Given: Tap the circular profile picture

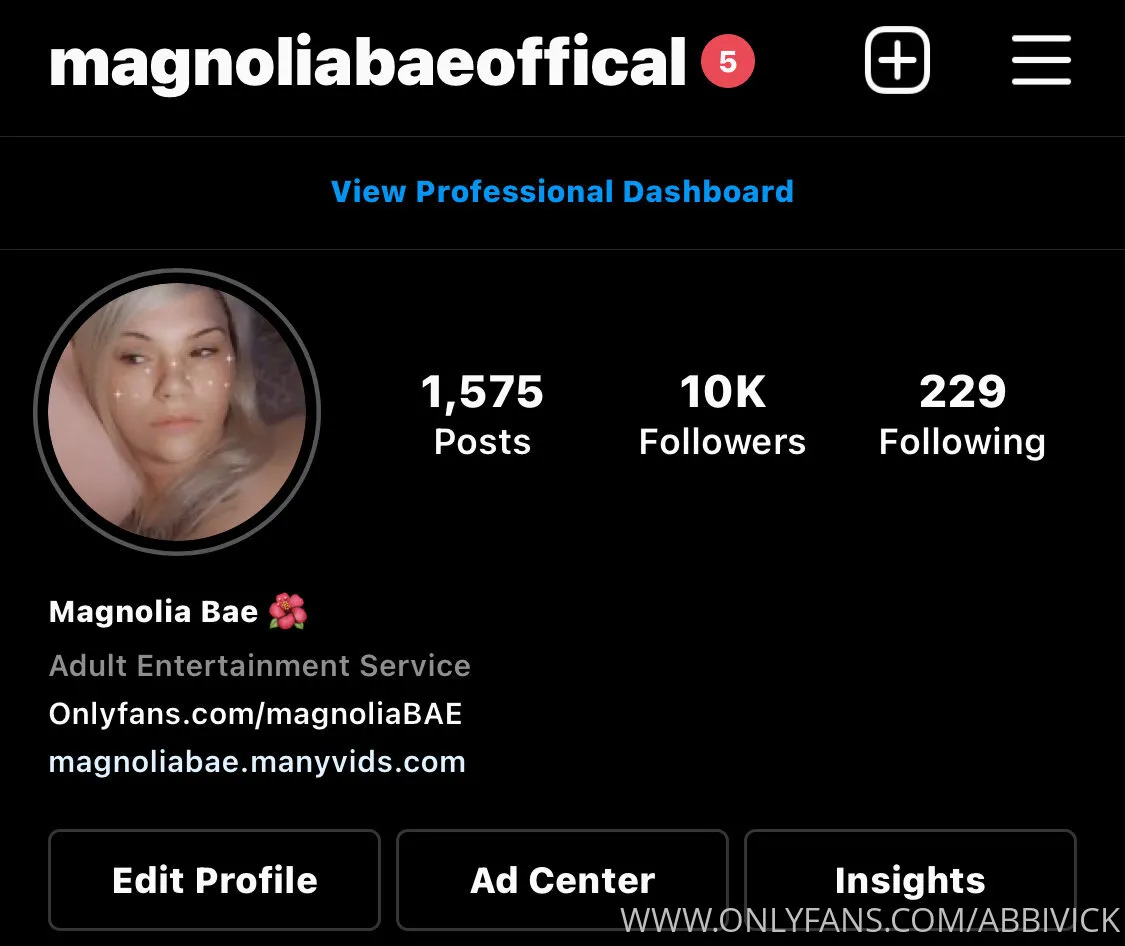Looking at the screenshot, I should pos(177,412).
